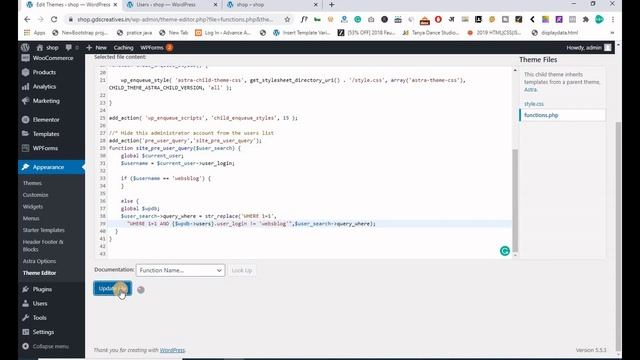The height and width of the screenshot is (360, 640).
Task: Open the Settings menu
Action: pyautogui.click(x=51, y=332)
